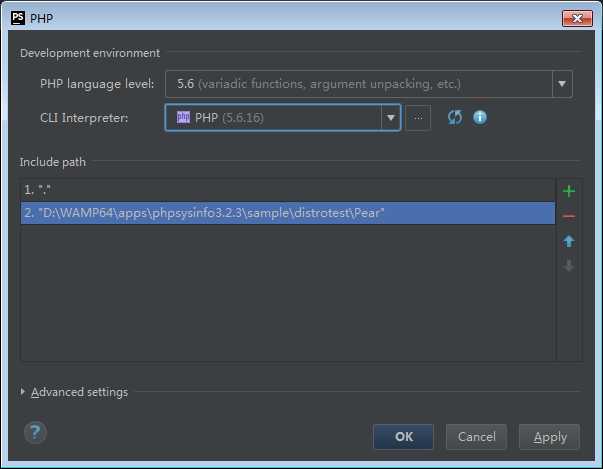The width and height of the screenshot is (603, 469).
Task: Select the CLI Interpreter combo box PHP (5.6.16)
Action: pyautogui.click(x=283, y=118)
